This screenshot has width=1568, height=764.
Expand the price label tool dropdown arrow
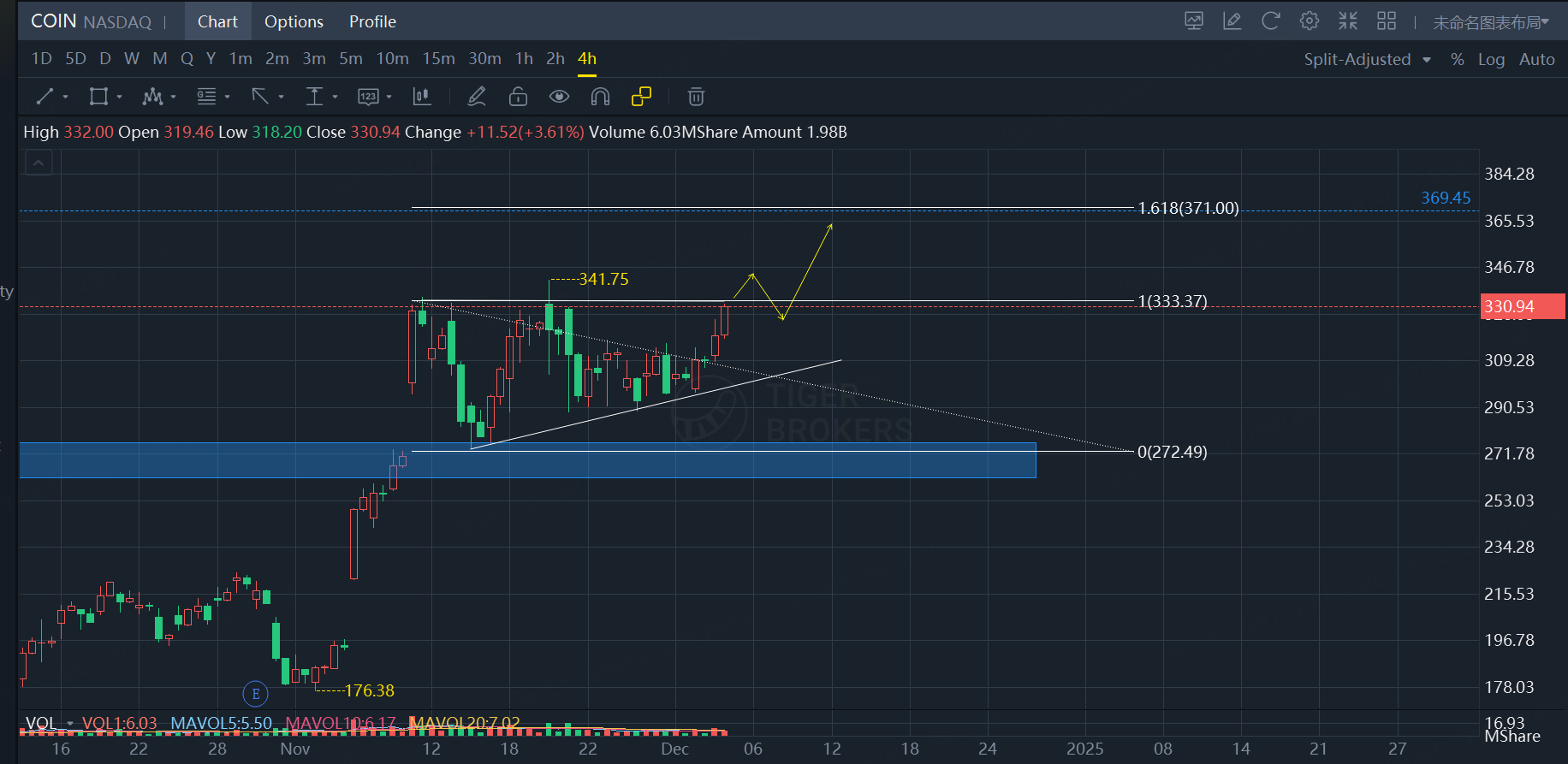[389, 98]
